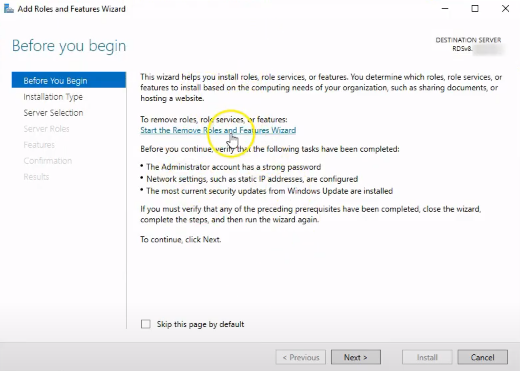Click the Install button
This screenshot has height=371, width=520.
(x=427, y=357)
